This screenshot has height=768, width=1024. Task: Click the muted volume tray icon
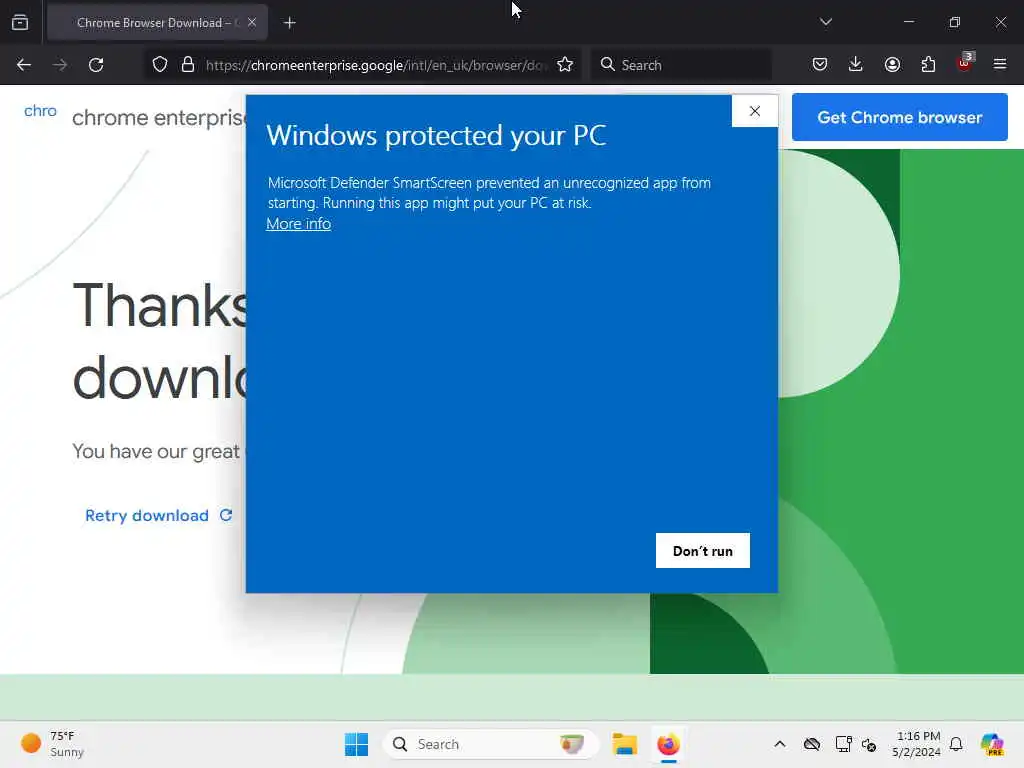tap(869, 744)
